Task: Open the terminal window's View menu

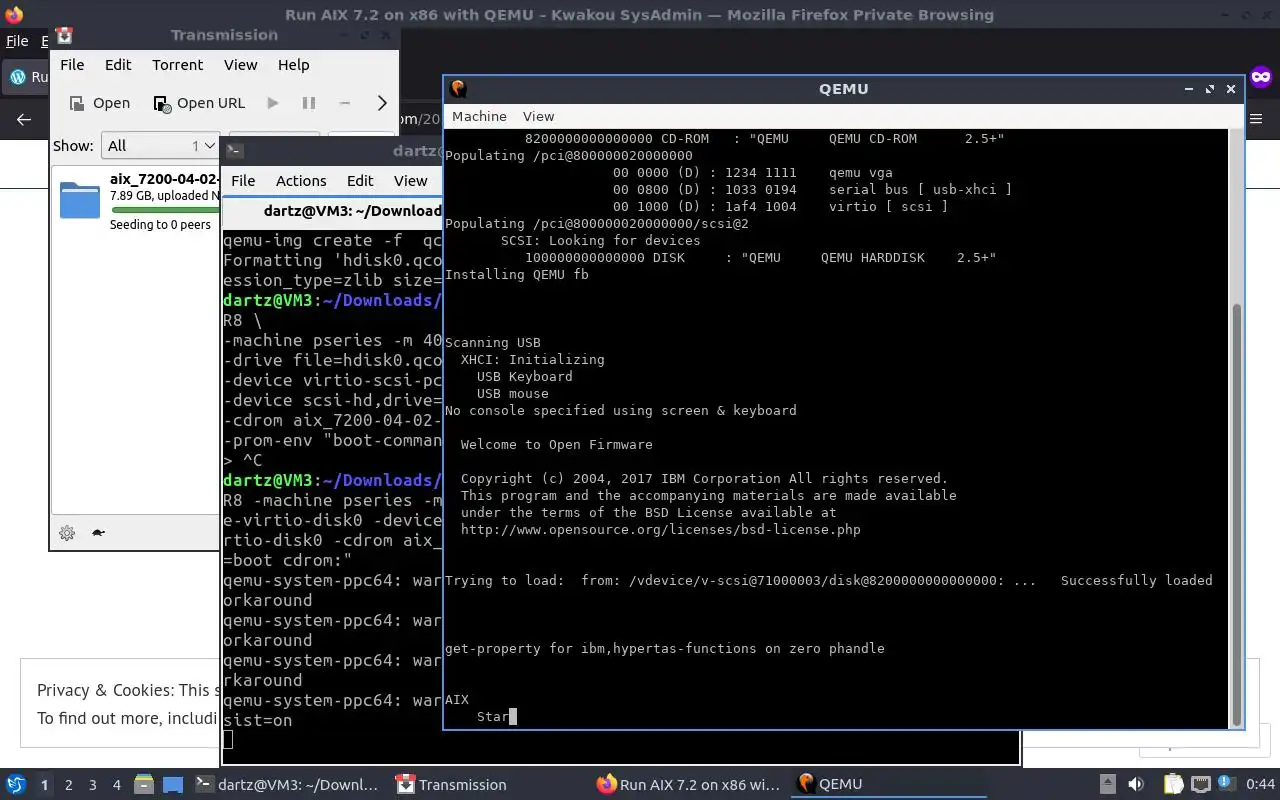Action: pyautogui.click(x=410, y=180)
